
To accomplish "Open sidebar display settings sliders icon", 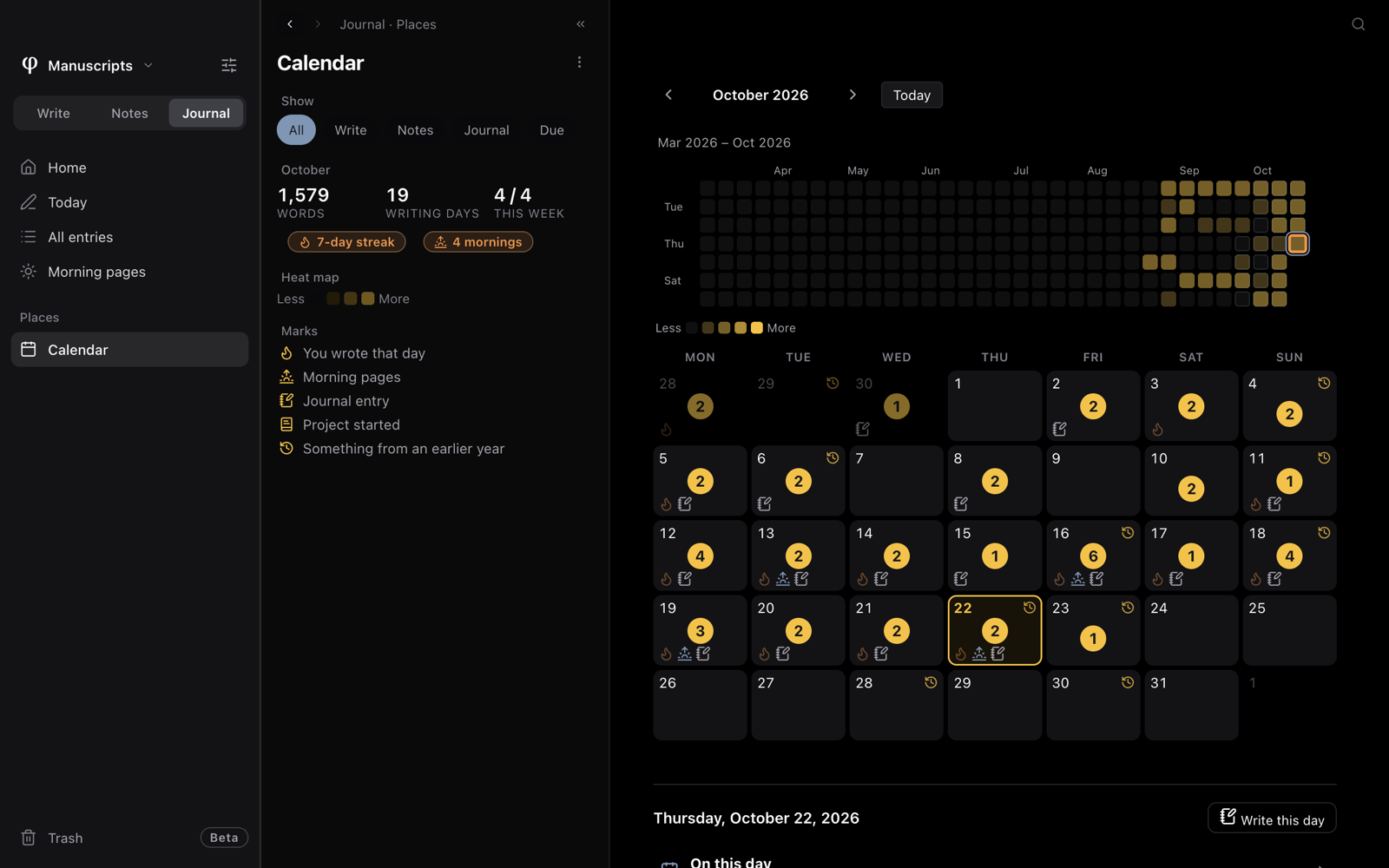I will [229, 65].
